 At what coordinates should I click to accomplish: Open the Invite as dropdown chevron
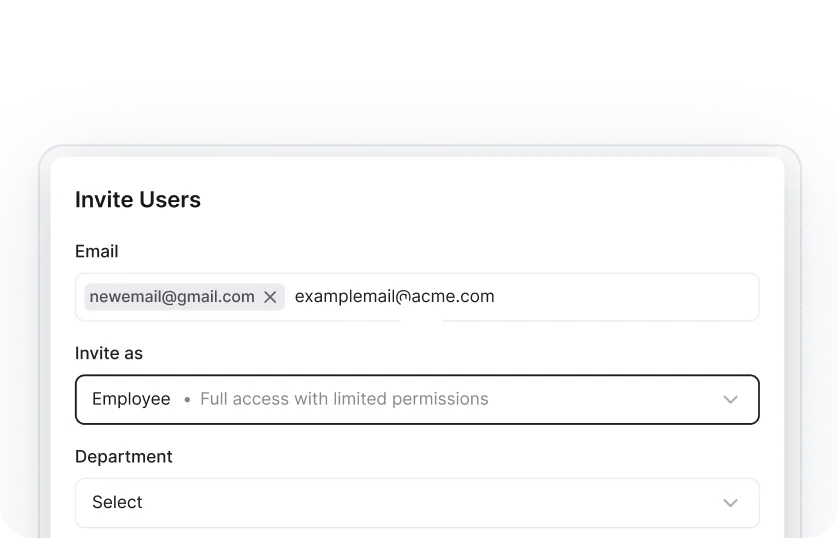click(730, 400)
